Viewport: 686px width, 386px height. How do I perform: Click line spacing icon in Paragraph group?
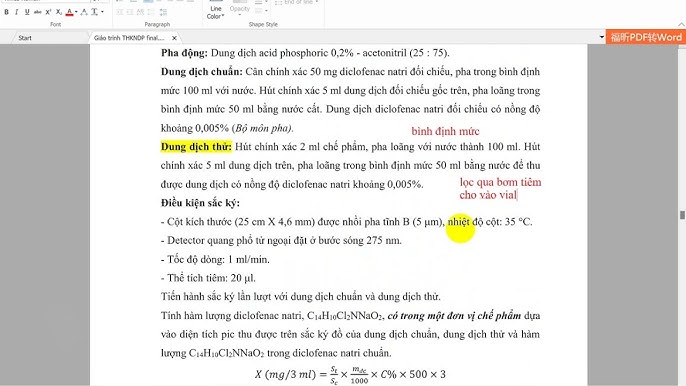pyautogui.click(x=163, y=12)
